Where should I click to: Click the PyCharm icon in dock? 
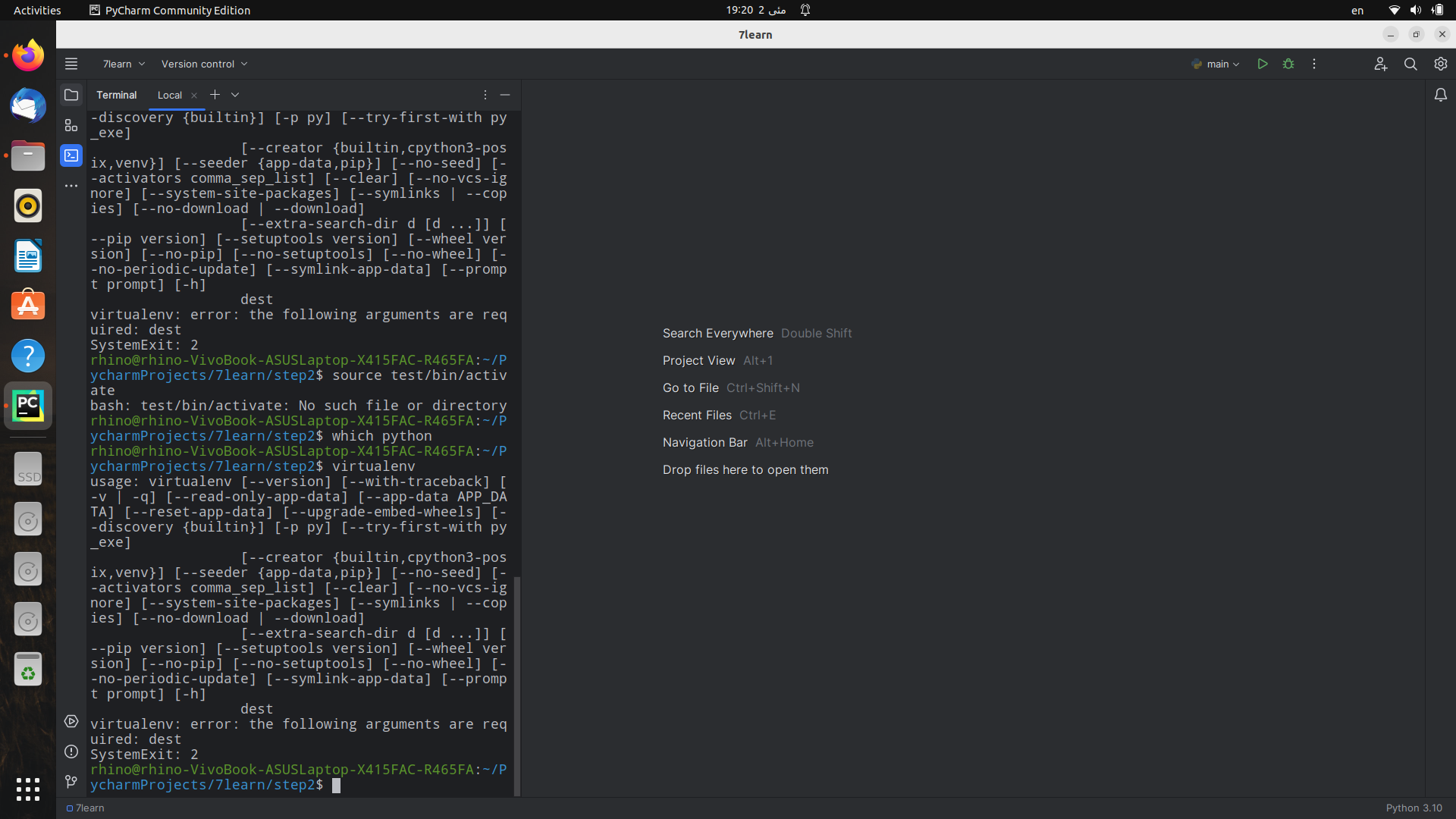click(x=28, y=406)
